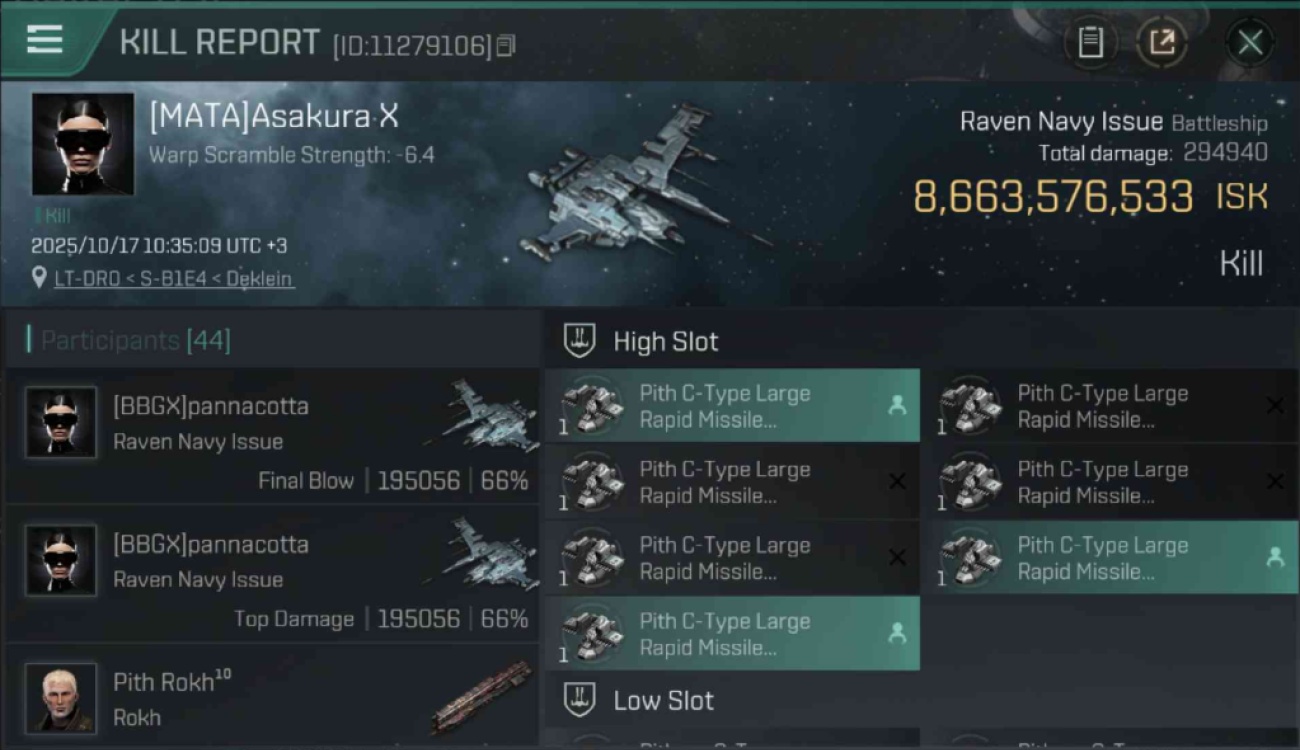Open the hamburger menu icon
This screenshot has height=750, width=1300.
click(x=44, y=40)
